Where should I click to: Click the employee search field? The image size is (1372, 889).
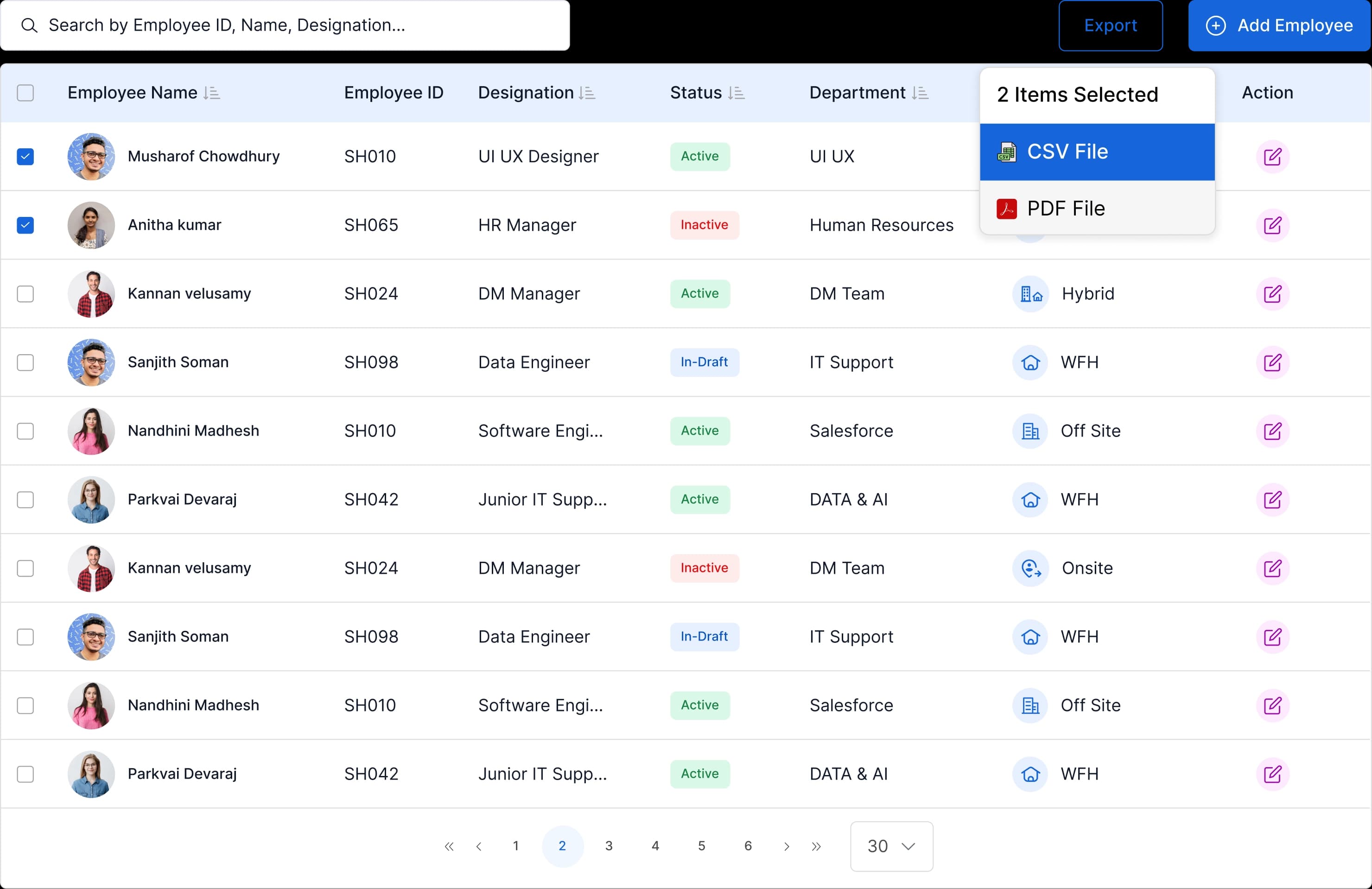coord(285,25)
